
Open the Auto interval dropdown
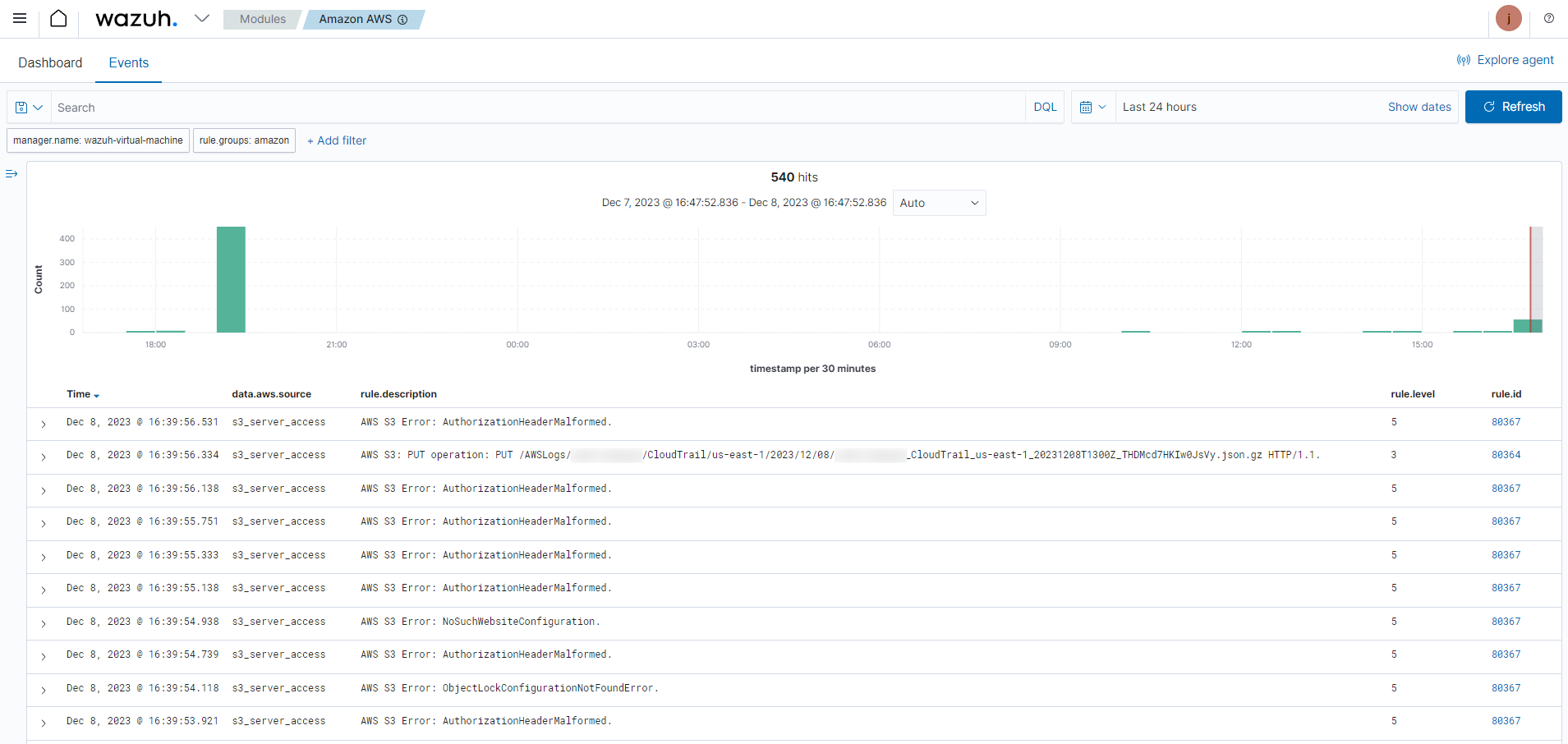939,203
